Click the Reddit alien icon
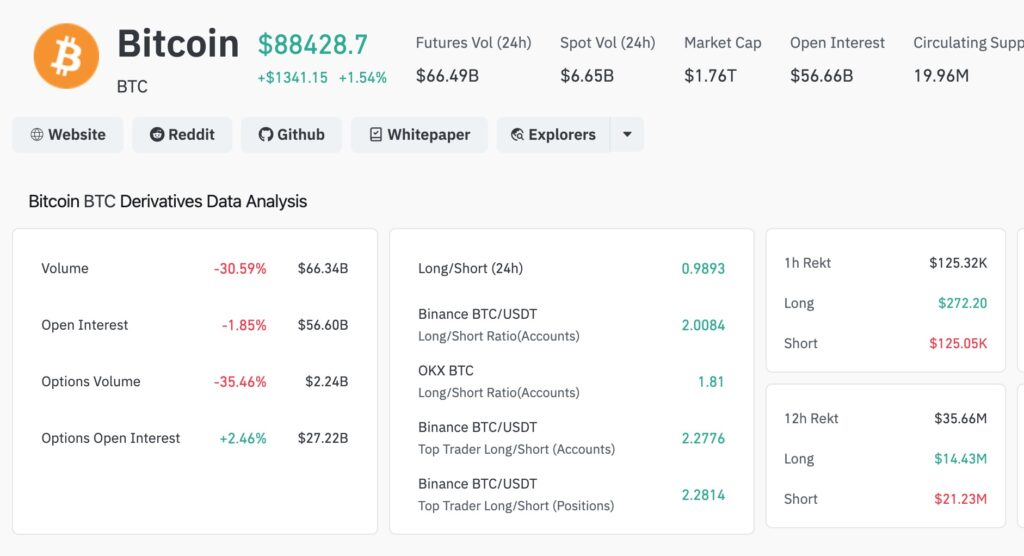Screen dimensions: 1024x556 [x=157, y=135]
